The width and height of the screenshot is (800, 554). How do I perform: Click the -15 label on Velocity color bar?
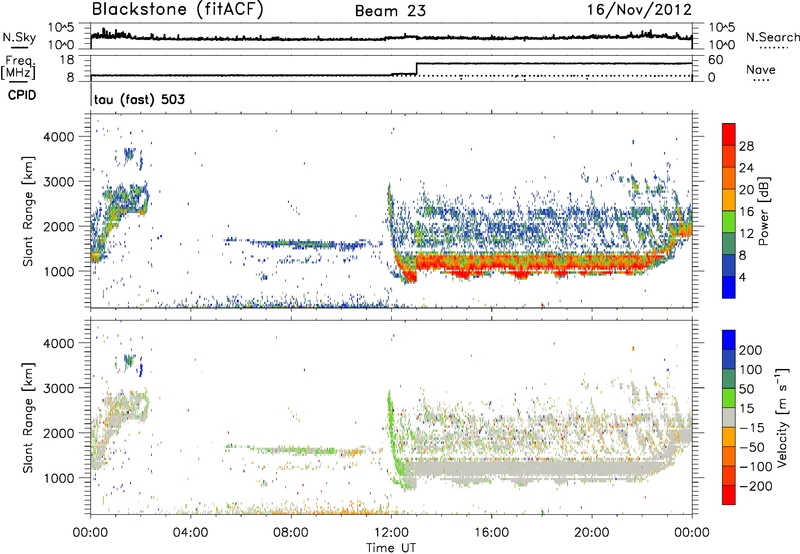[x=752, y=428]
